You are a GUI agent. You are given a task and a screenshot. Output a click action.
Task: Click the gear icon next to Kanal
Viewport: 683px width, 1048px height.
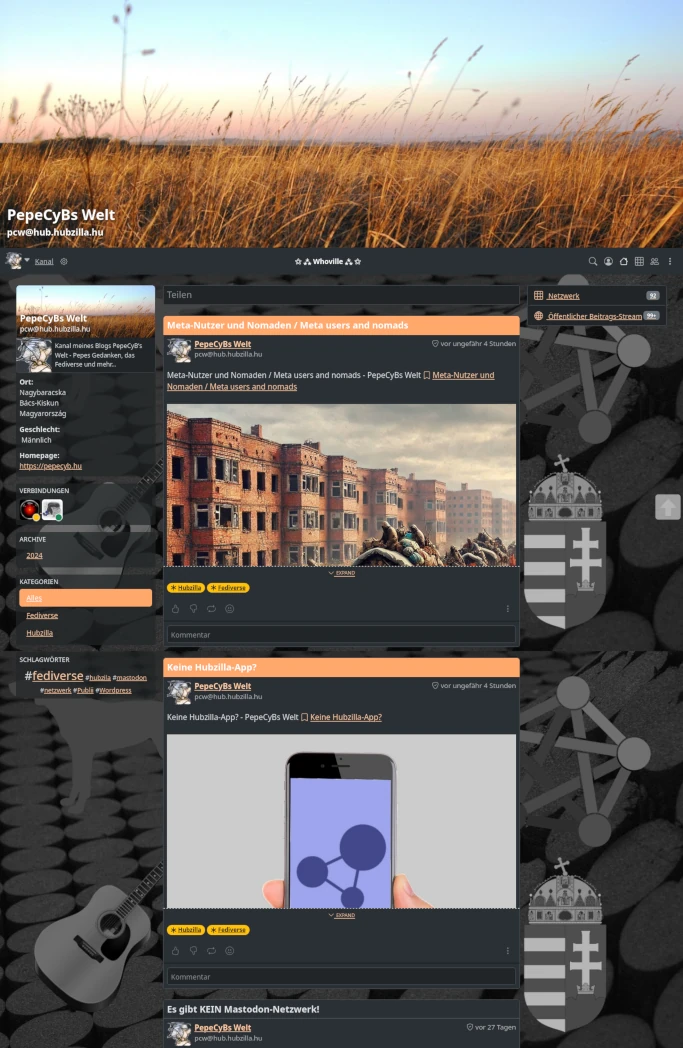coord(64,262)
